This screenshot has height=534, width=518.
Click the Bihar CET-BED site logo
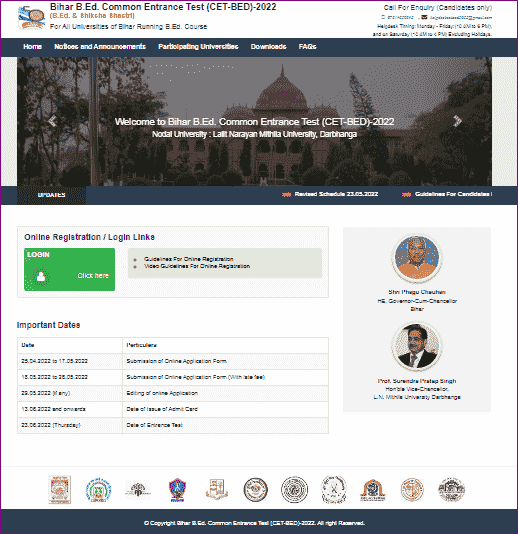(x=31, y=18)
